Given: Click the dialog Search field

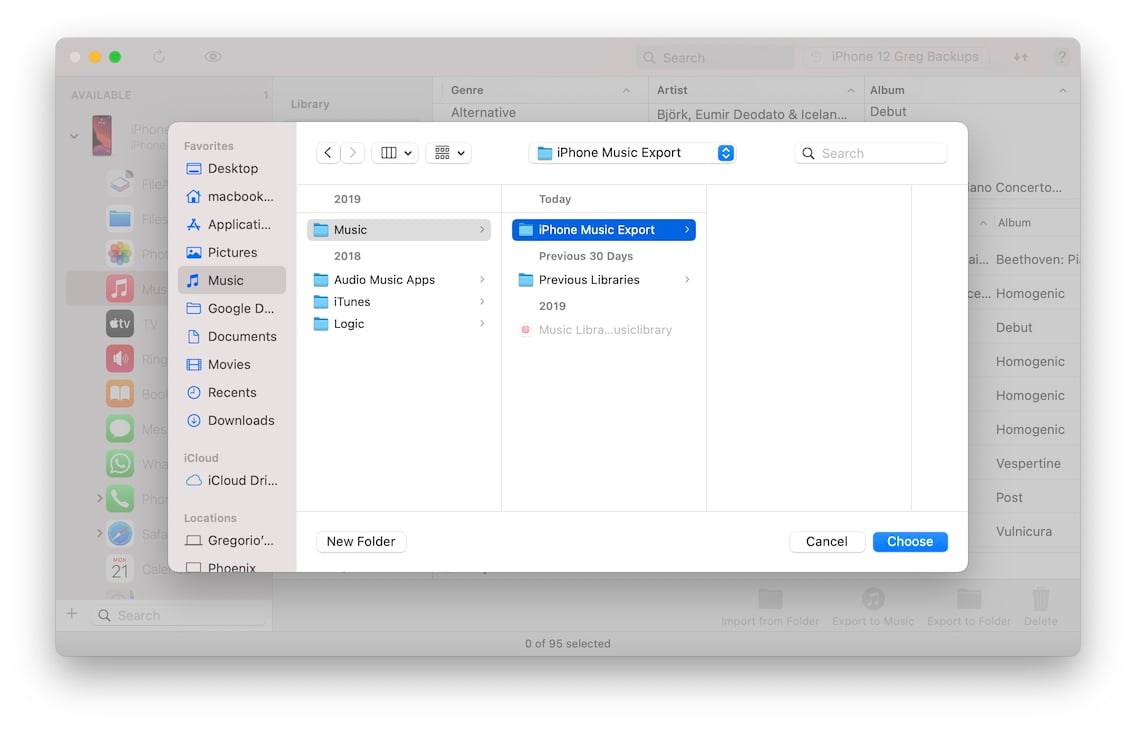Looking at the screenshot, I should (x=871, y=154).
